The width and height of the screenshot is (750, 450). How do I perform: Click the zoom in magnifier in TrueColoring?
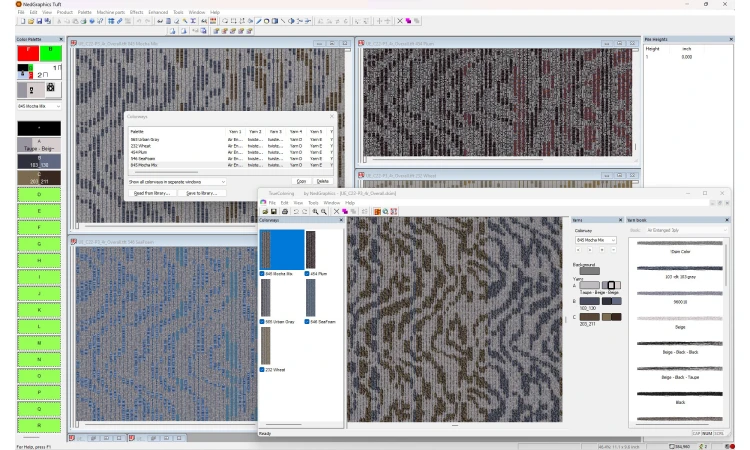pyautogui.click(x=315, y=211)
